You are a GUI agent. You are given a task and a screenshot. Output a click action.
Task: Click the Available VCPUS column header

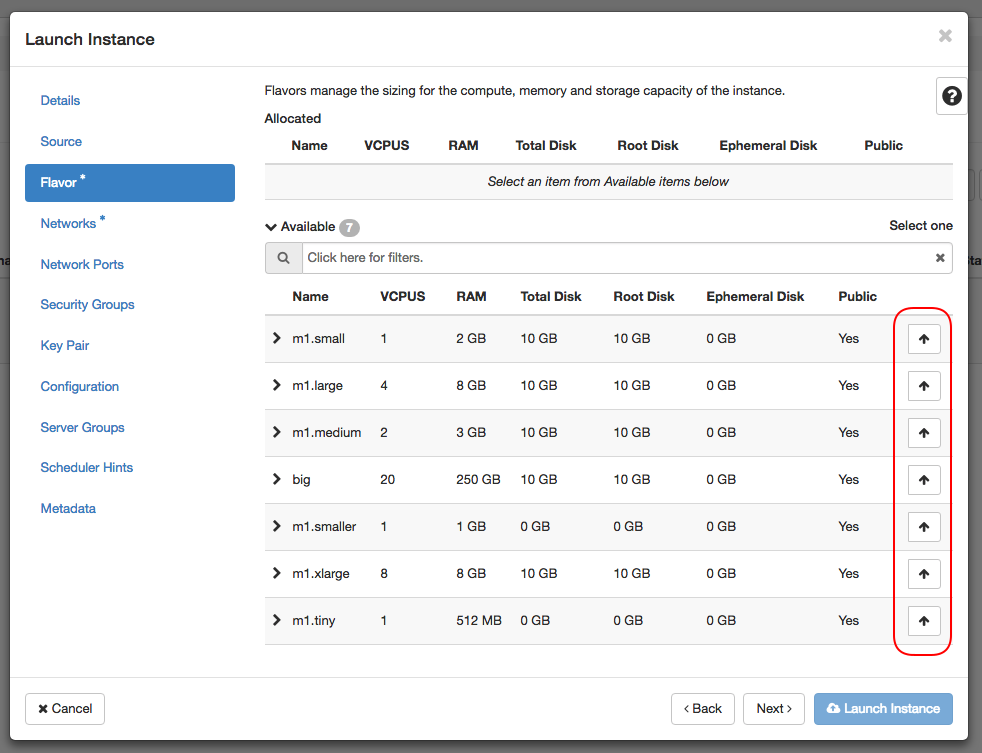coord(402,296)
